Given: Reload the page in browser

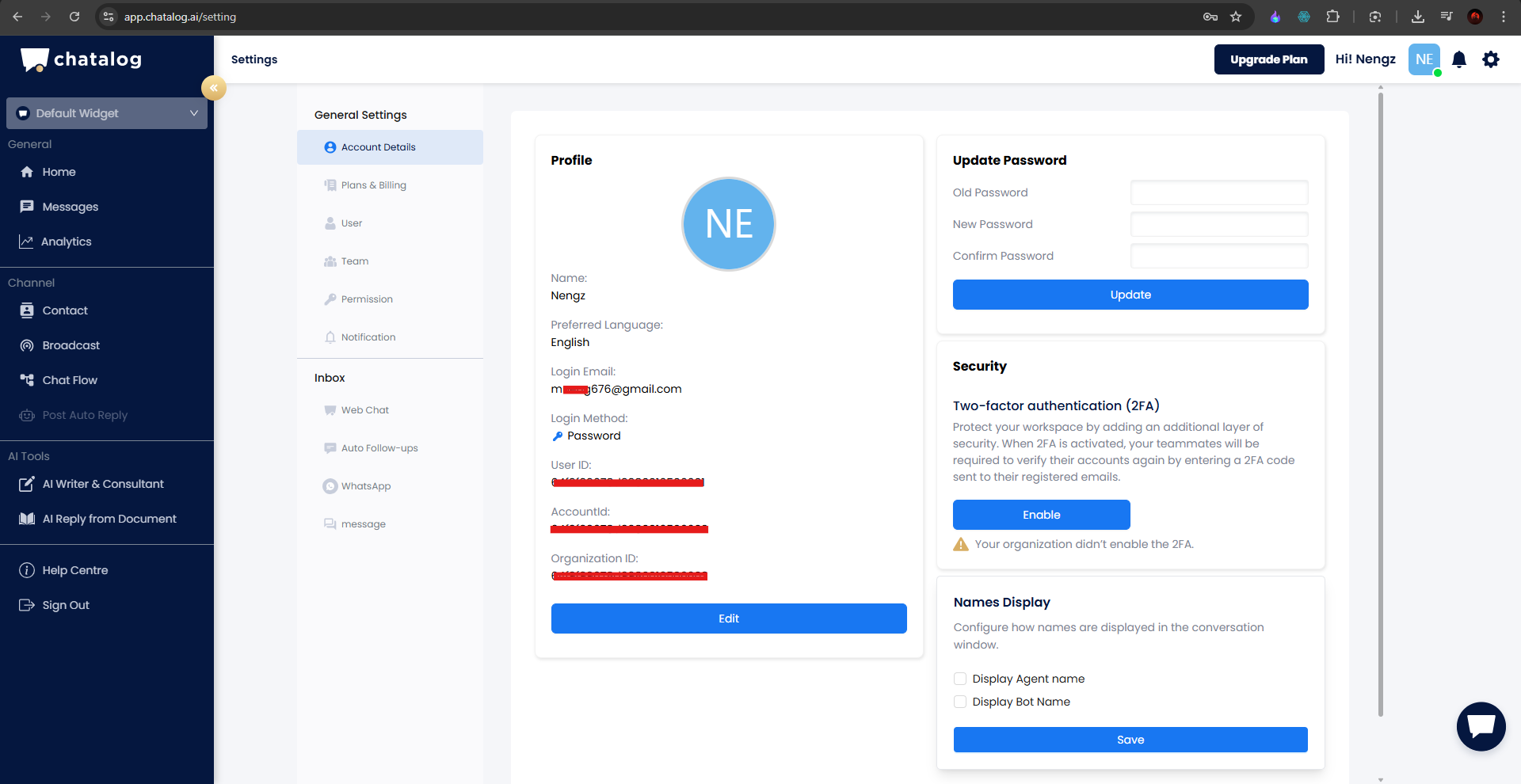Looking at the screenshot, I should pos(74,17).
